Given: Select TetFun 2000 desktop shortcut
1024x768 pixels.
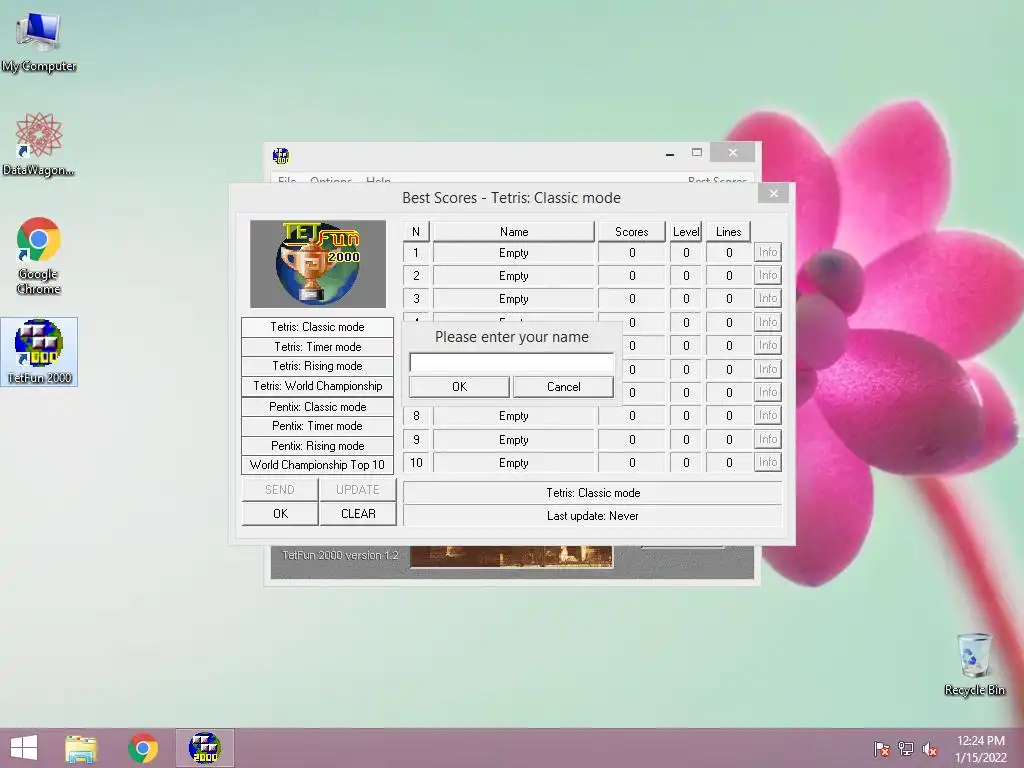Looking at the screenshot, I should (x=39, y=352).
